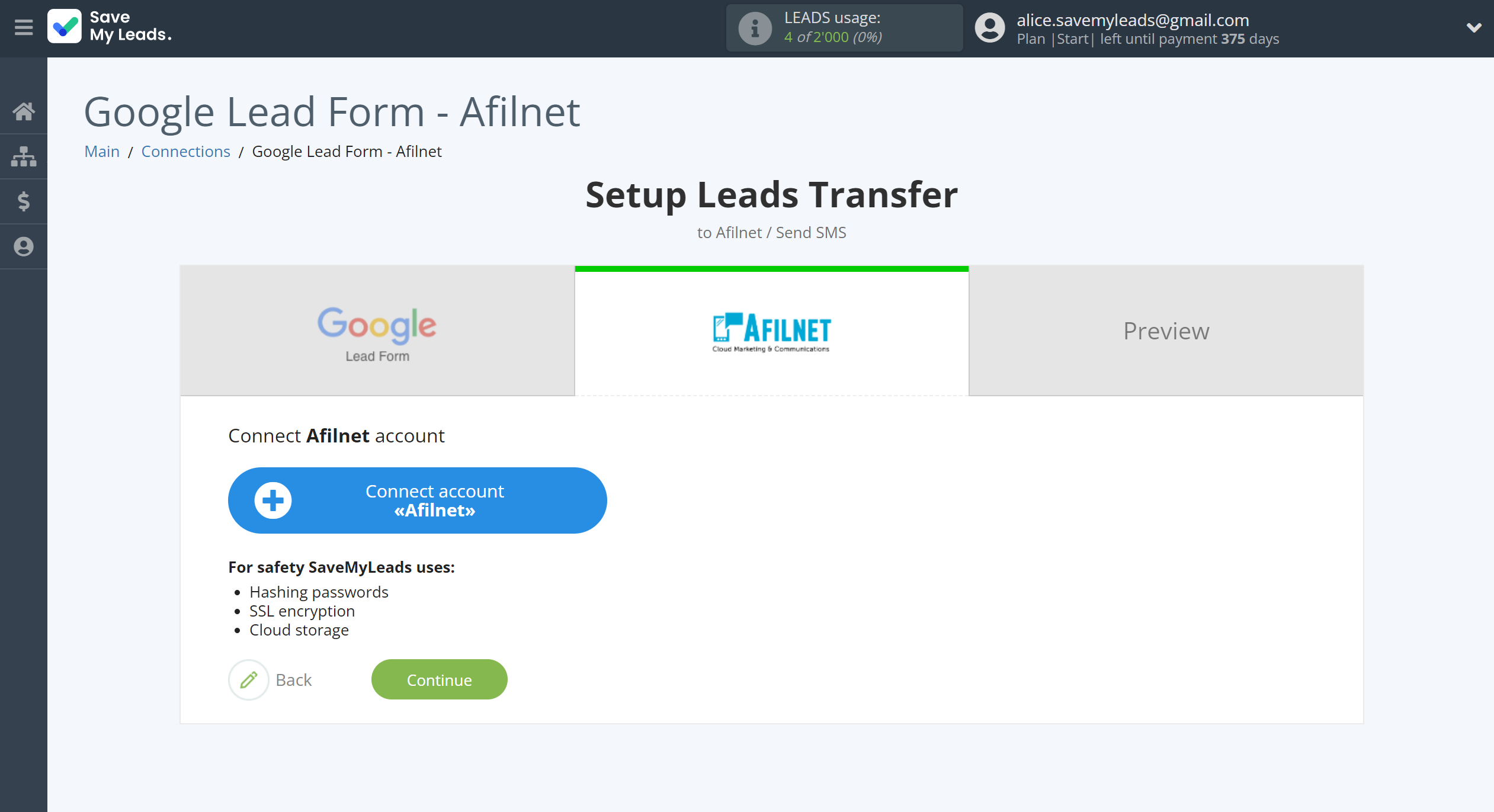Click the hamburger menu icon top-left

(23, 27)
